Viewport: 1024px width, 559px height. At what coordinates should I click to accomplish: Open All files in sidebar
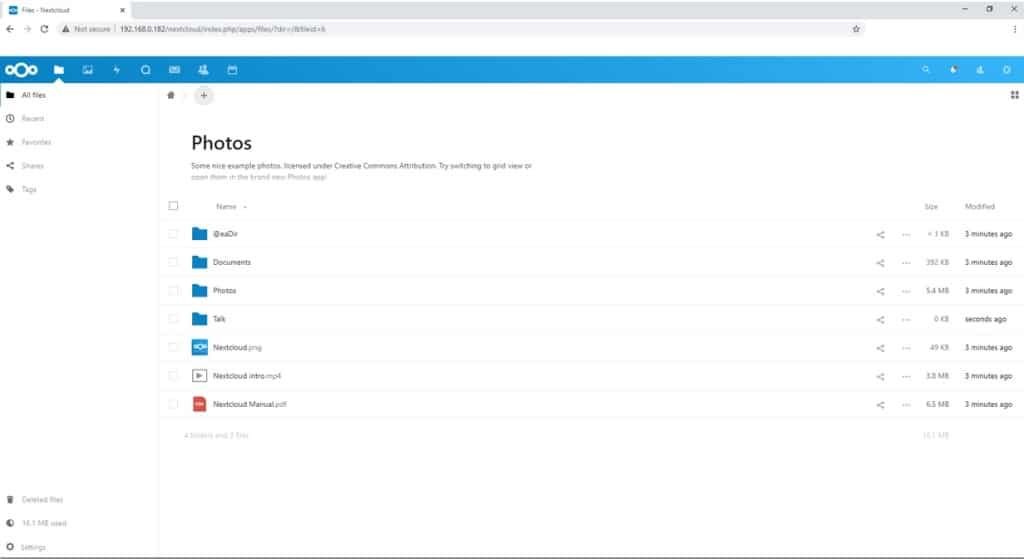coord(33,95)
